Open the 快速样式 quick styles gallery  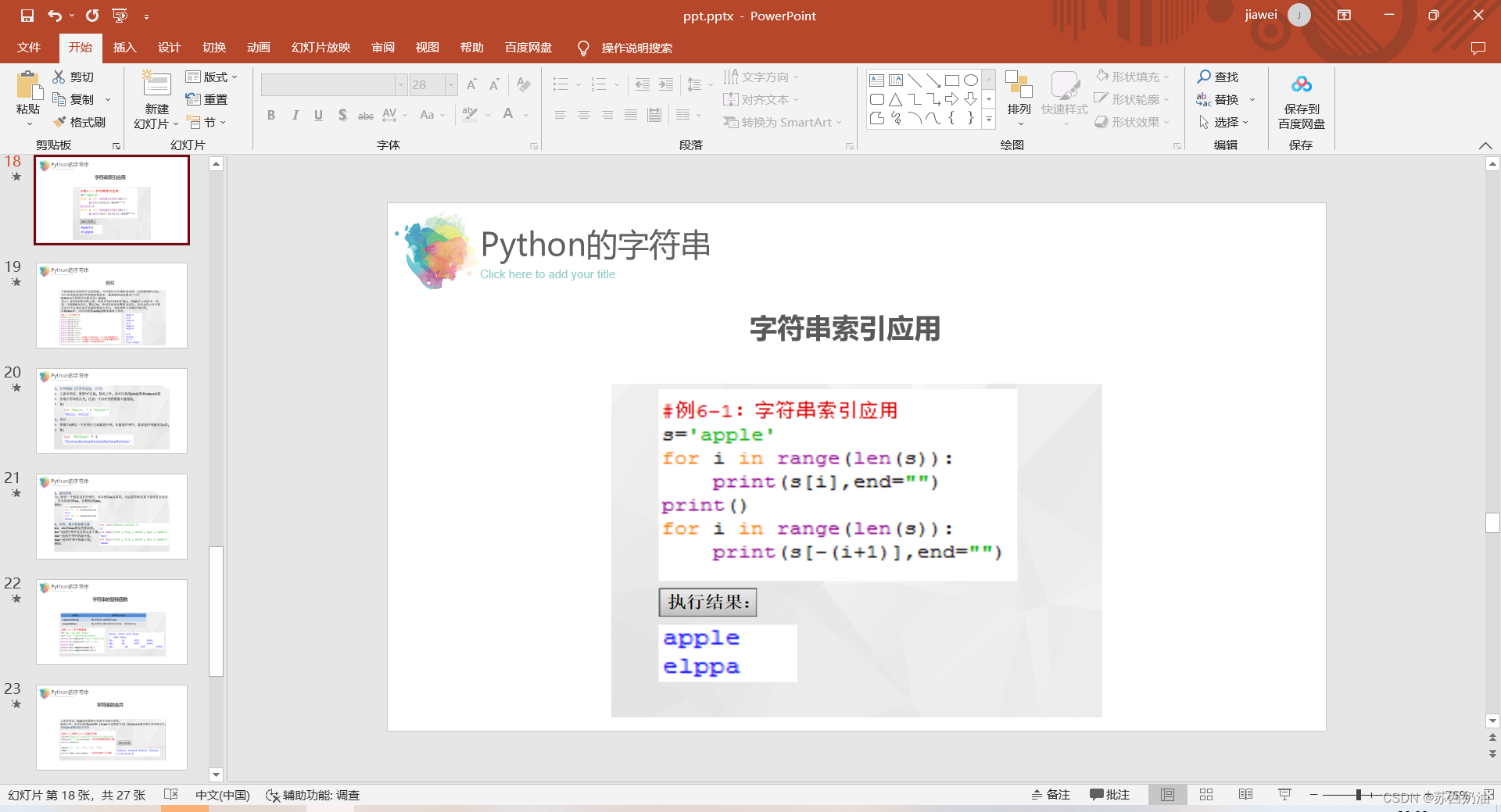coord(1064,98)
